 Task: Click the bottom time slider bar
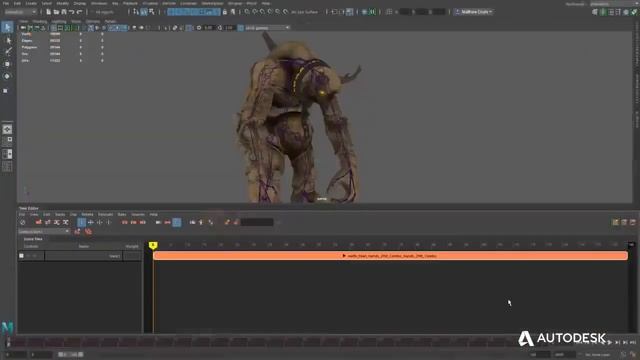(261, 342)
